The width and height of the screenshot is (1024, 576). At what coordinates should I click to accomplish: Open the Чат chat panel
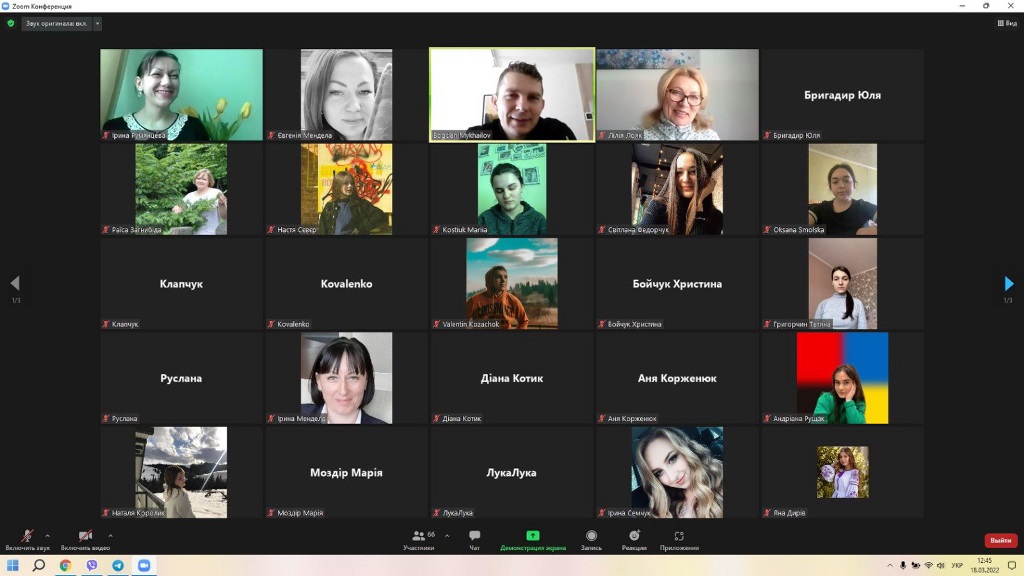coord(474,539)
